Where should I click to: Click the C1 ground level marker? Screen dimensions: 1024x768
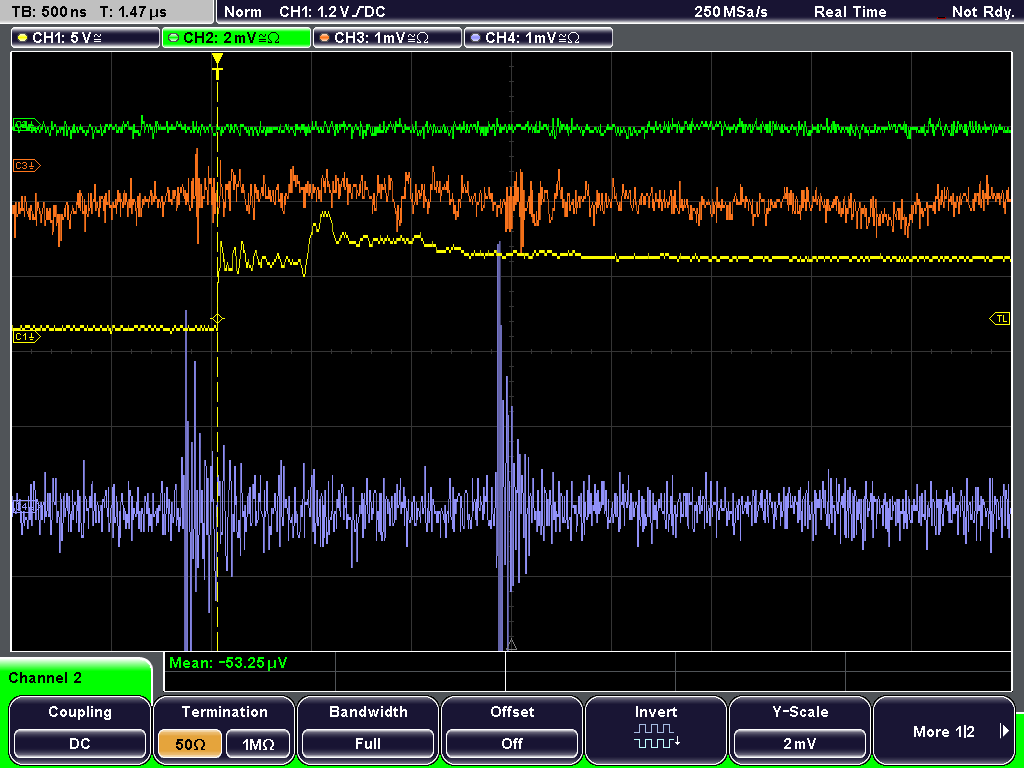coord(27,336)
